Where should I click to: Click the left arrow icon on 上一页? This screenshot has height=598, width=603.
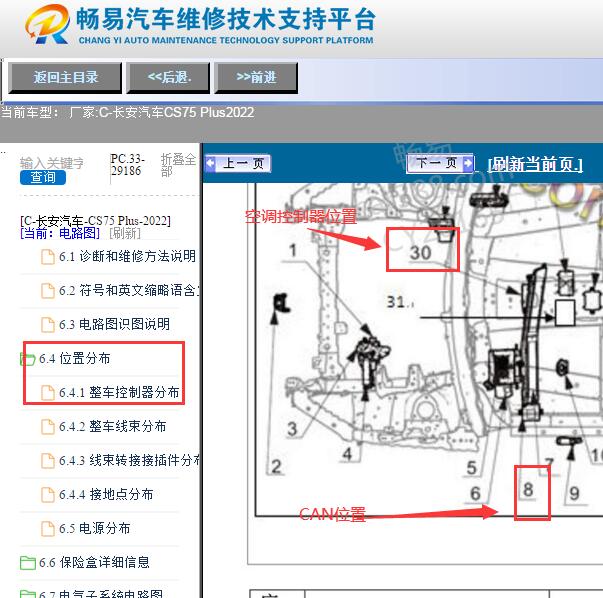[x=210, y=163]
